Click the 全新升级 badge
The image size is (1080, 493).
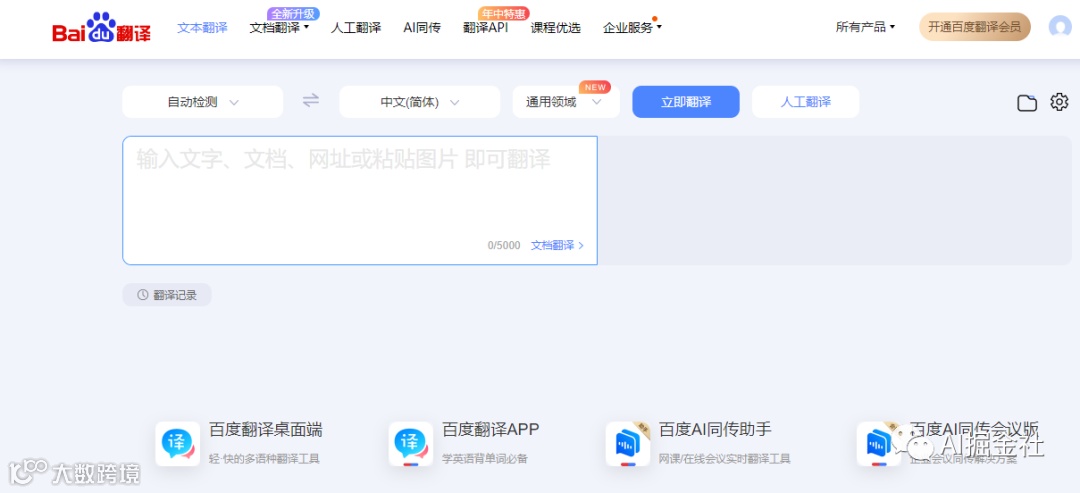click(x=293, y=14)
